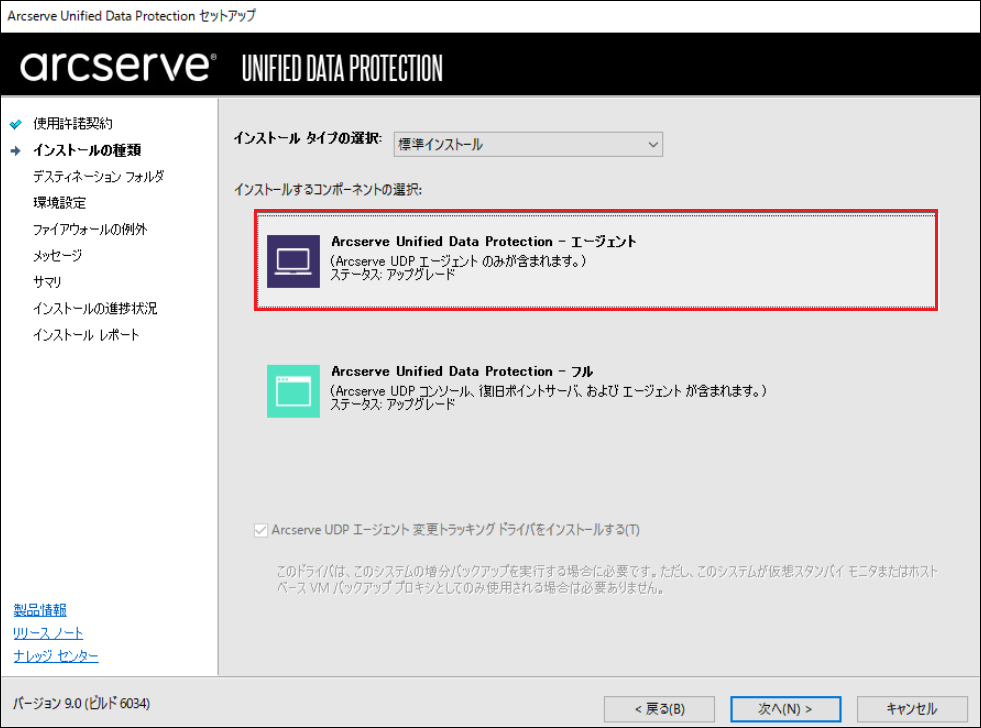The width and height of the screenshot is (981, 728).
Task: Toggle the 変更トラッキング ドライバ install checkbox
Action: click(261, 530)
